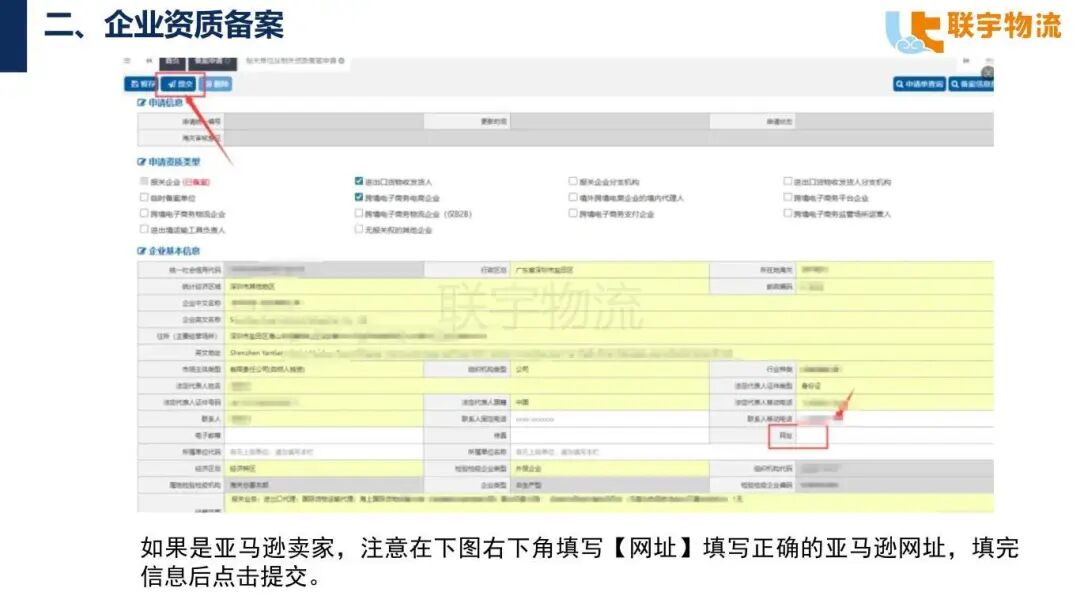This screenshot has width=1080, height=607.
Task: Click the edit icon beside 申请信息 heading
Action: click(x=141, y=103)
